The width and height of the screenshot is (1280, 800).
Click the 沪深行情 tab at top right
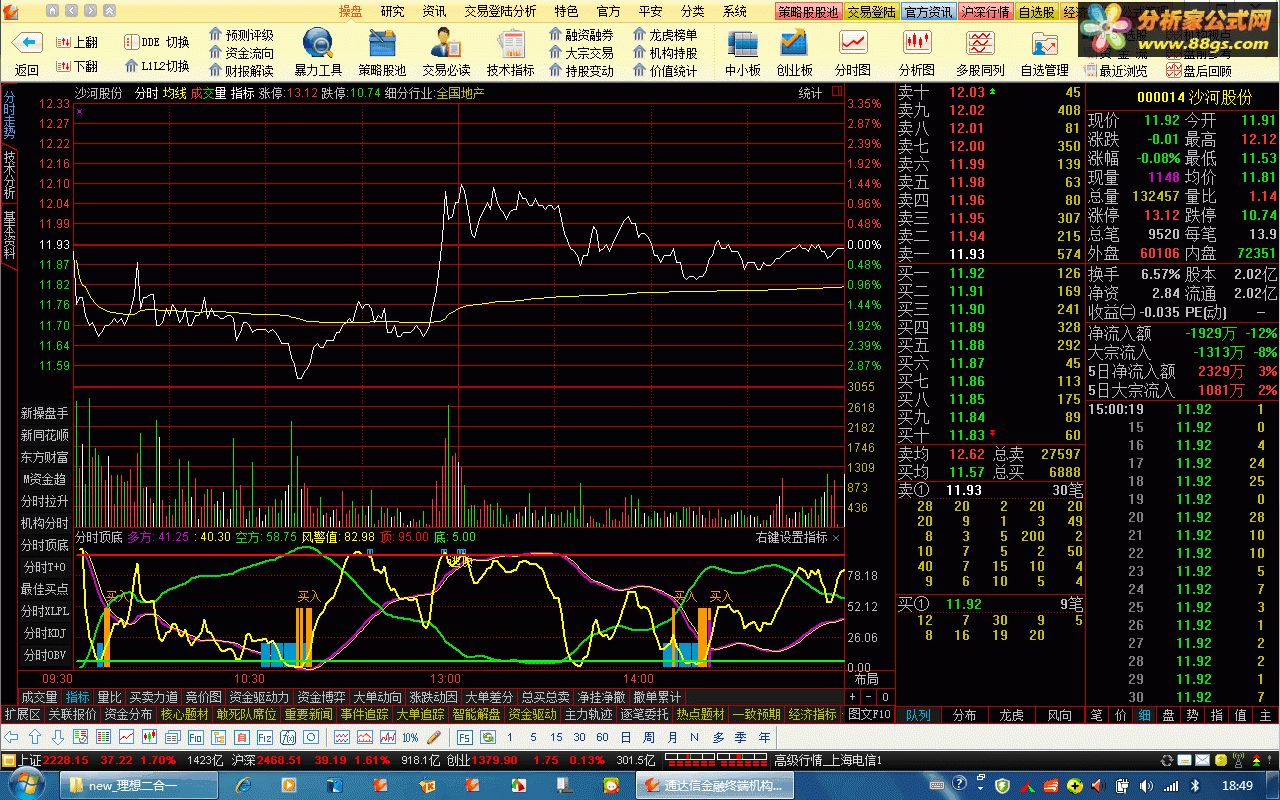coord(985,12)
